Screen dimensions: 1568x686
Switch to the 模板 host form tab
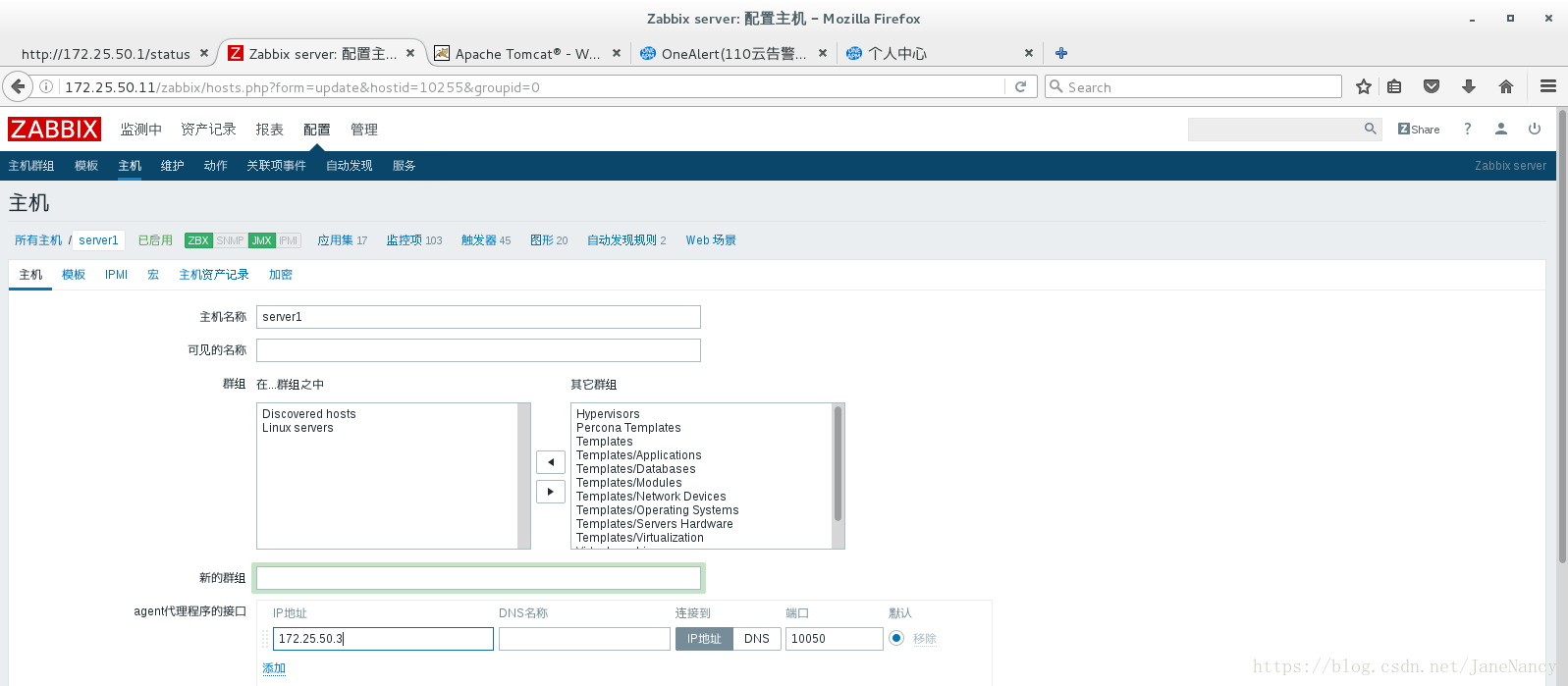[74, 275]
